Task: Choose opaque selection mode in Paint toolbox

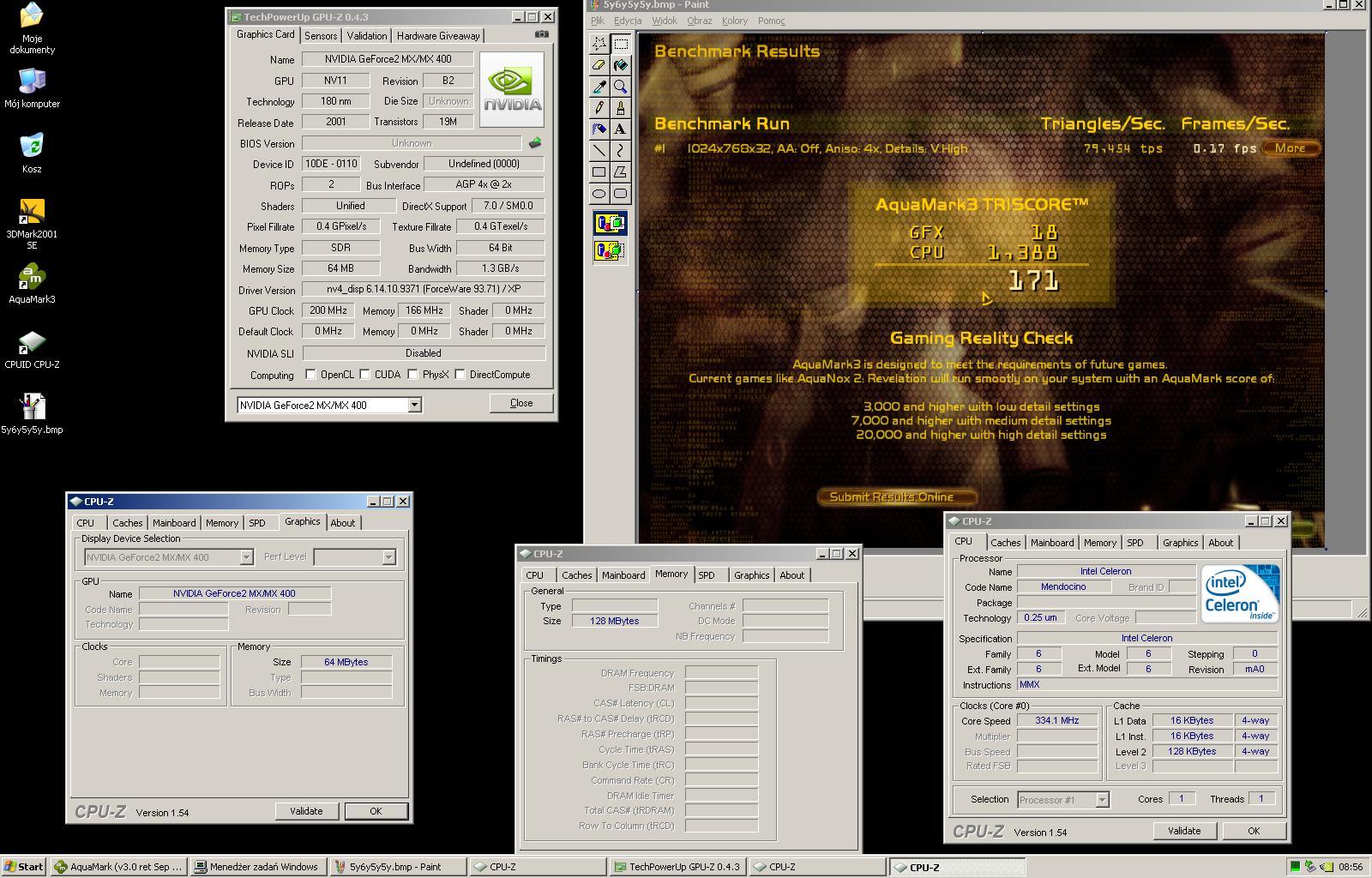Action: [610, 224]
